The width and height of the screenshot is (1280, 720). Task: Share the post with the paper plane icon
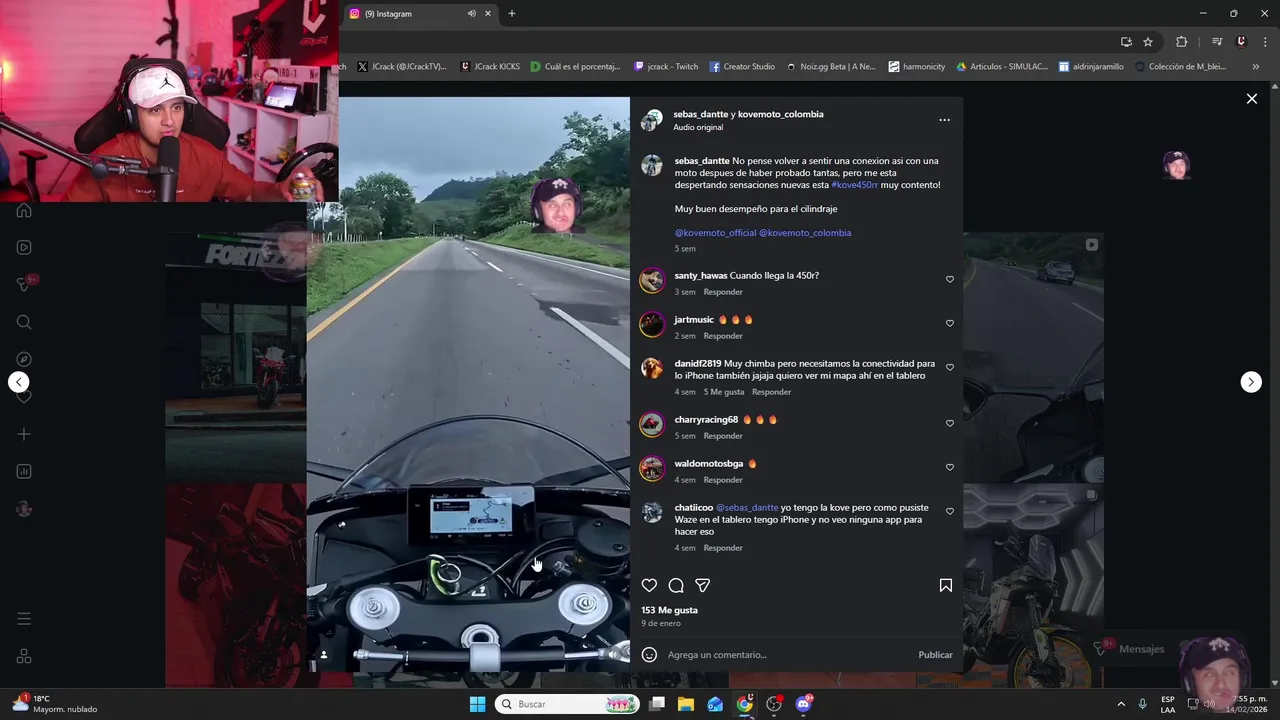703,585
